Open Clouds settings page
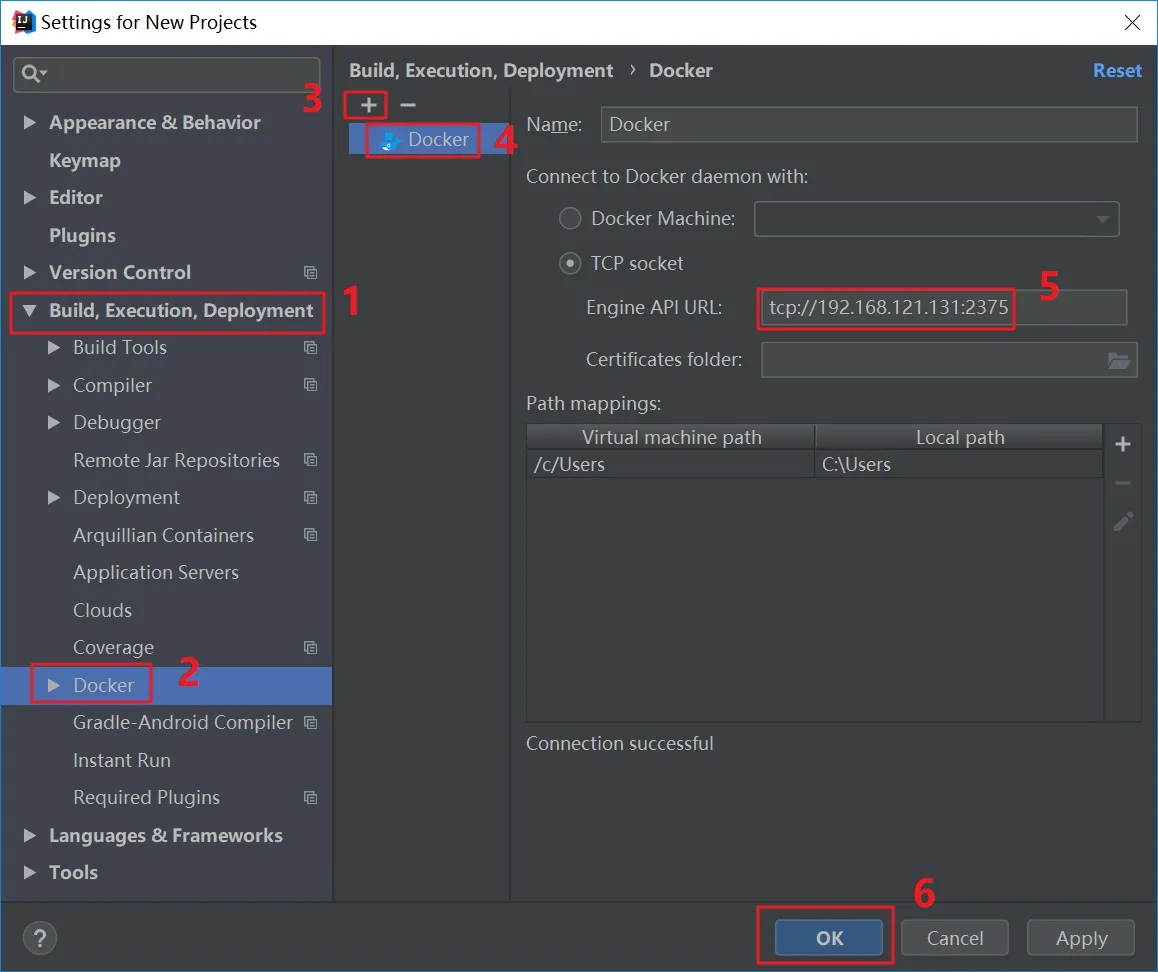This screenshot has width=1158, height=972. tap(103, 610)
